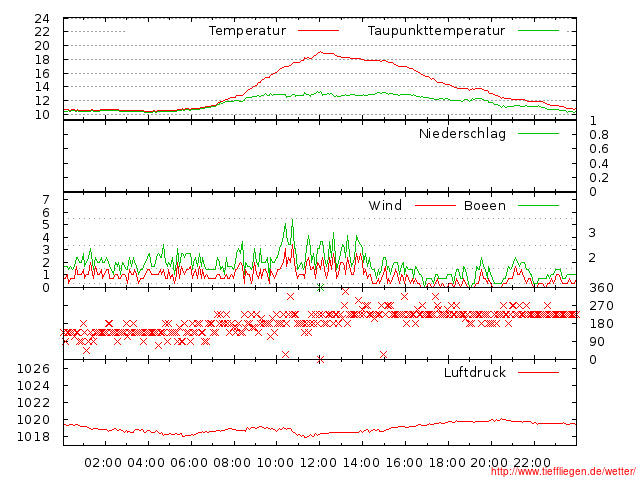Click the 90 wind direction axis value
The width and height of the screenshot is (640, 480).
click(x=597, y=342)
